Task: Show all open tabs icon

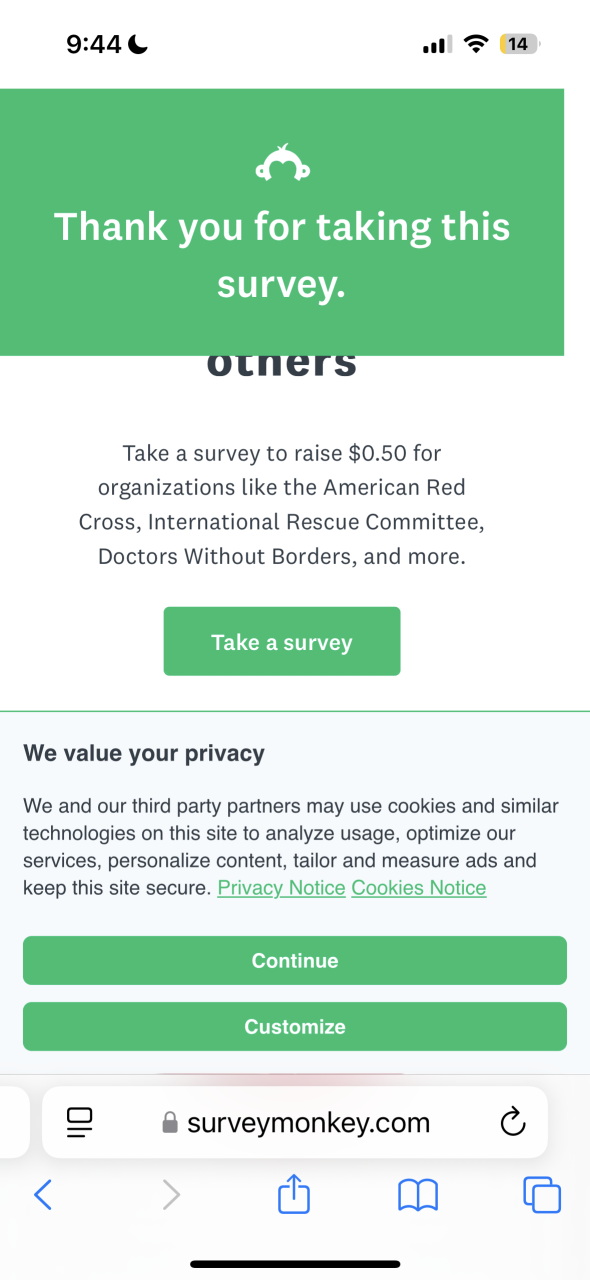Action: [x=542, y=1194]
